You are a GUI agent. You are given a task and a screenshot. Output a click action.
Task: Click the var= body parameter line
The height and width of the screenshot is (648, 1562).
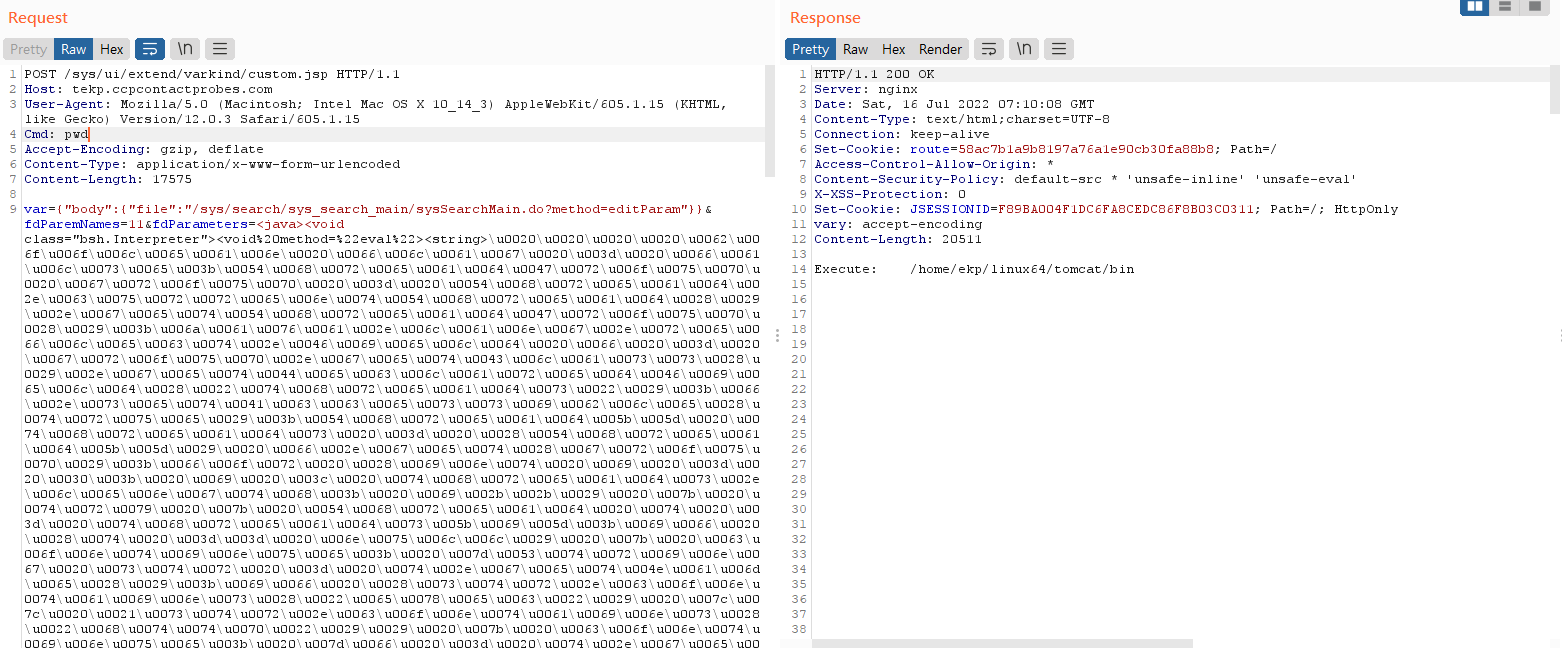(x=368, y=209)
